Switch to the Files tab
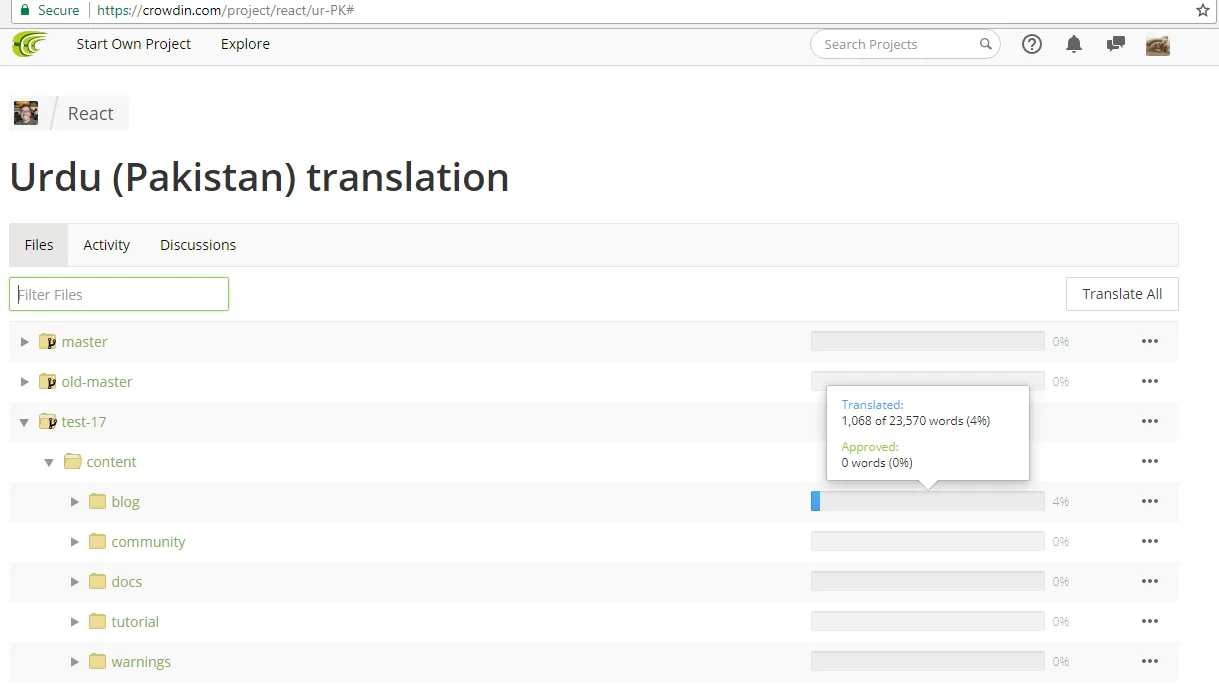This screenshot has height=685, width=1219. pyautogui.click(x=39, y=245)
